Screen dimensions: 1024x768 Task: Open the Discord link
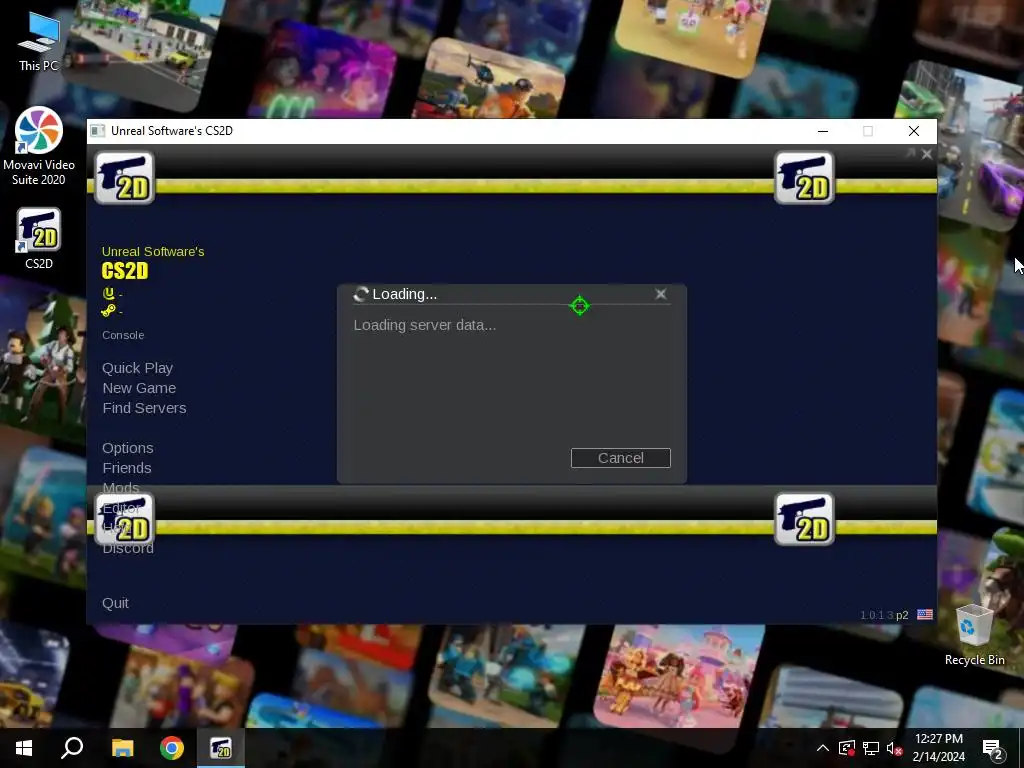coord(128,549)
